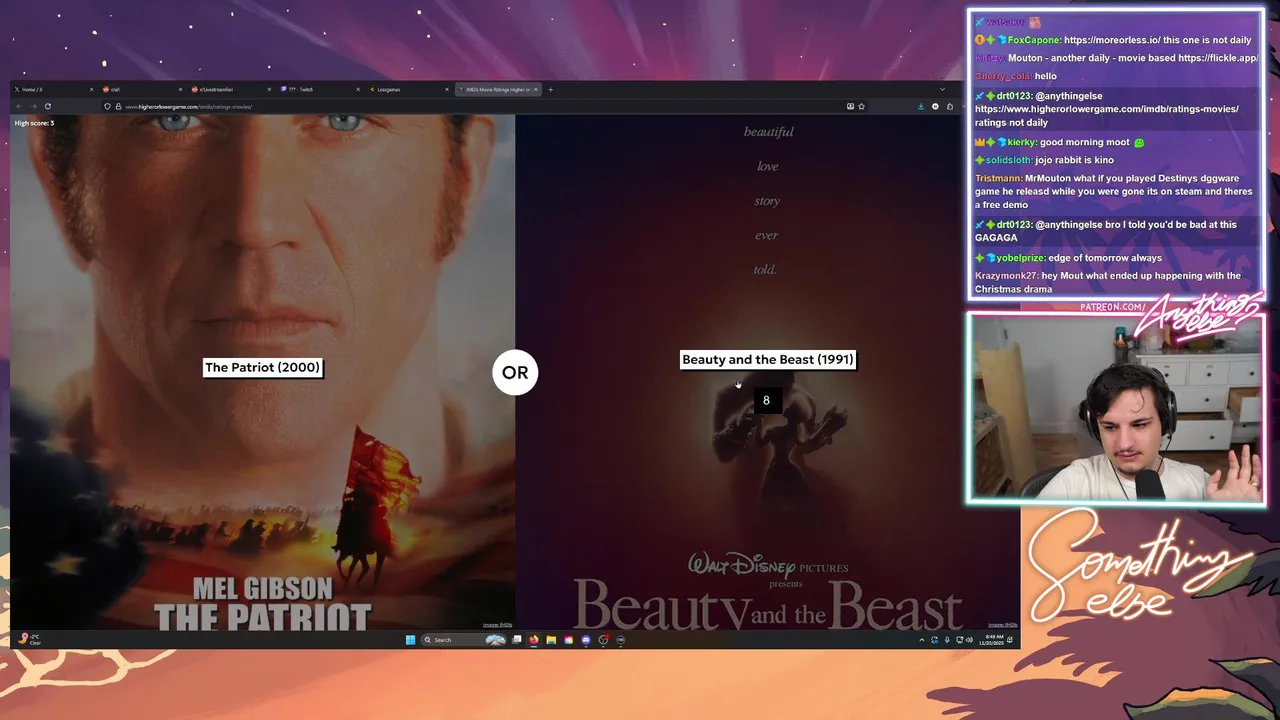This screenshot has height=720, width=1280.
Task: Open the network and volume quick settings
Action: click(964, 640)
